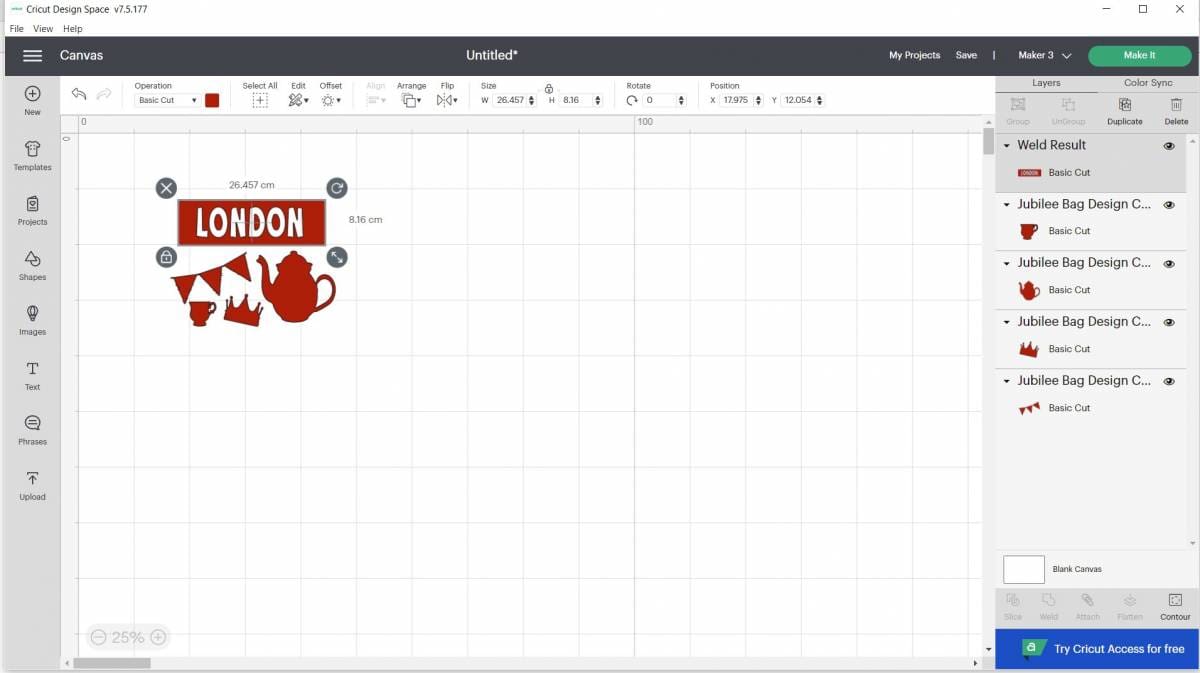
Task: Open the red operation color swatch
Action: (x=212, y=100)
